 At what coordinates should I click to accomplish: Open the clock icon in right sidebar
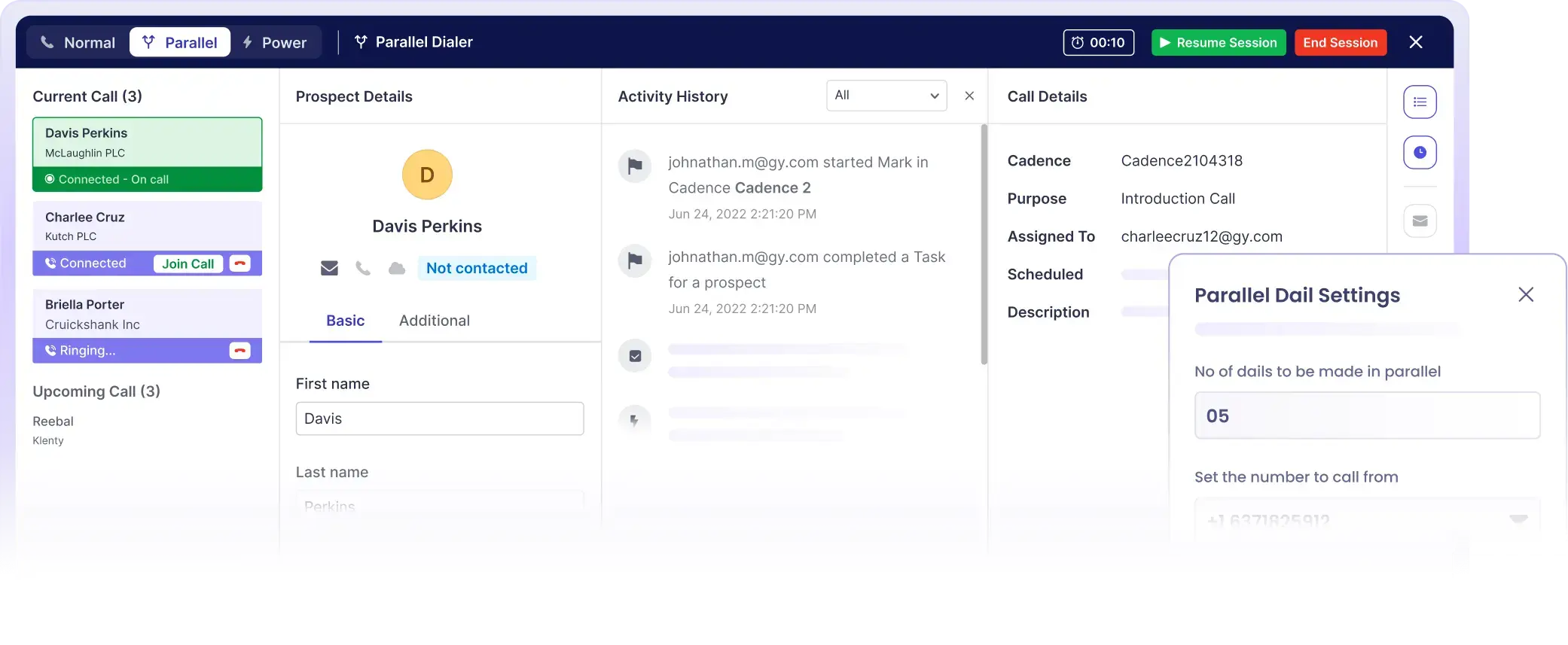(x=1420, y=153)
